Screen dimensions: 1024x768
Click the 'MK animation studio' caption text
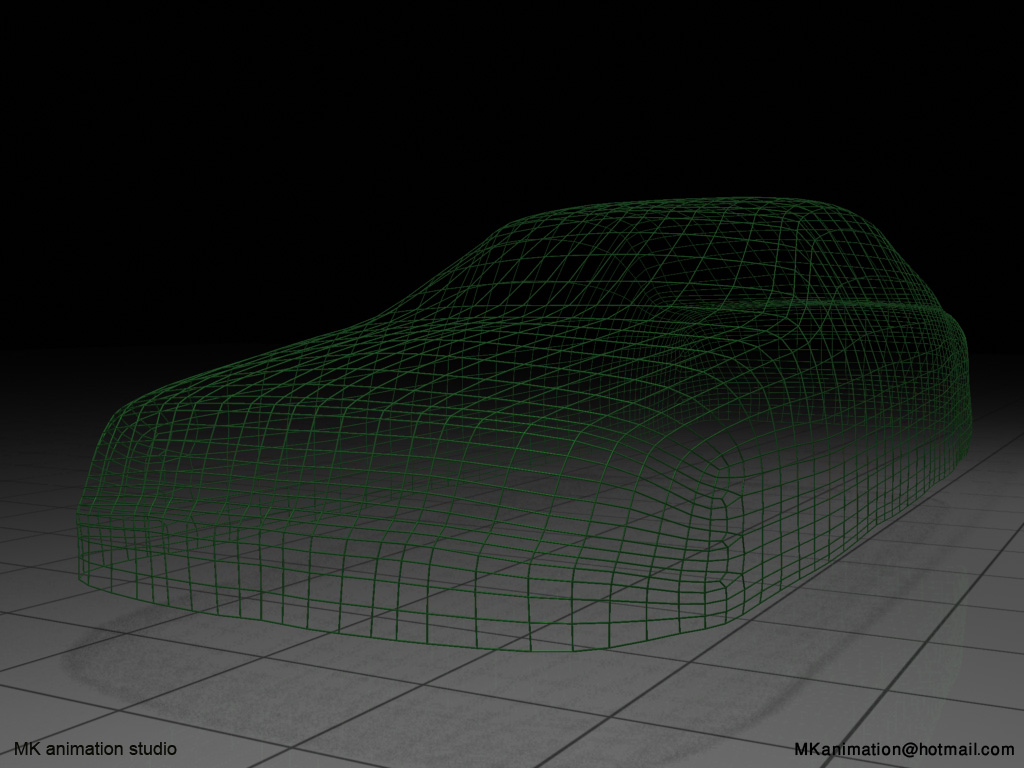coord(95,748)
